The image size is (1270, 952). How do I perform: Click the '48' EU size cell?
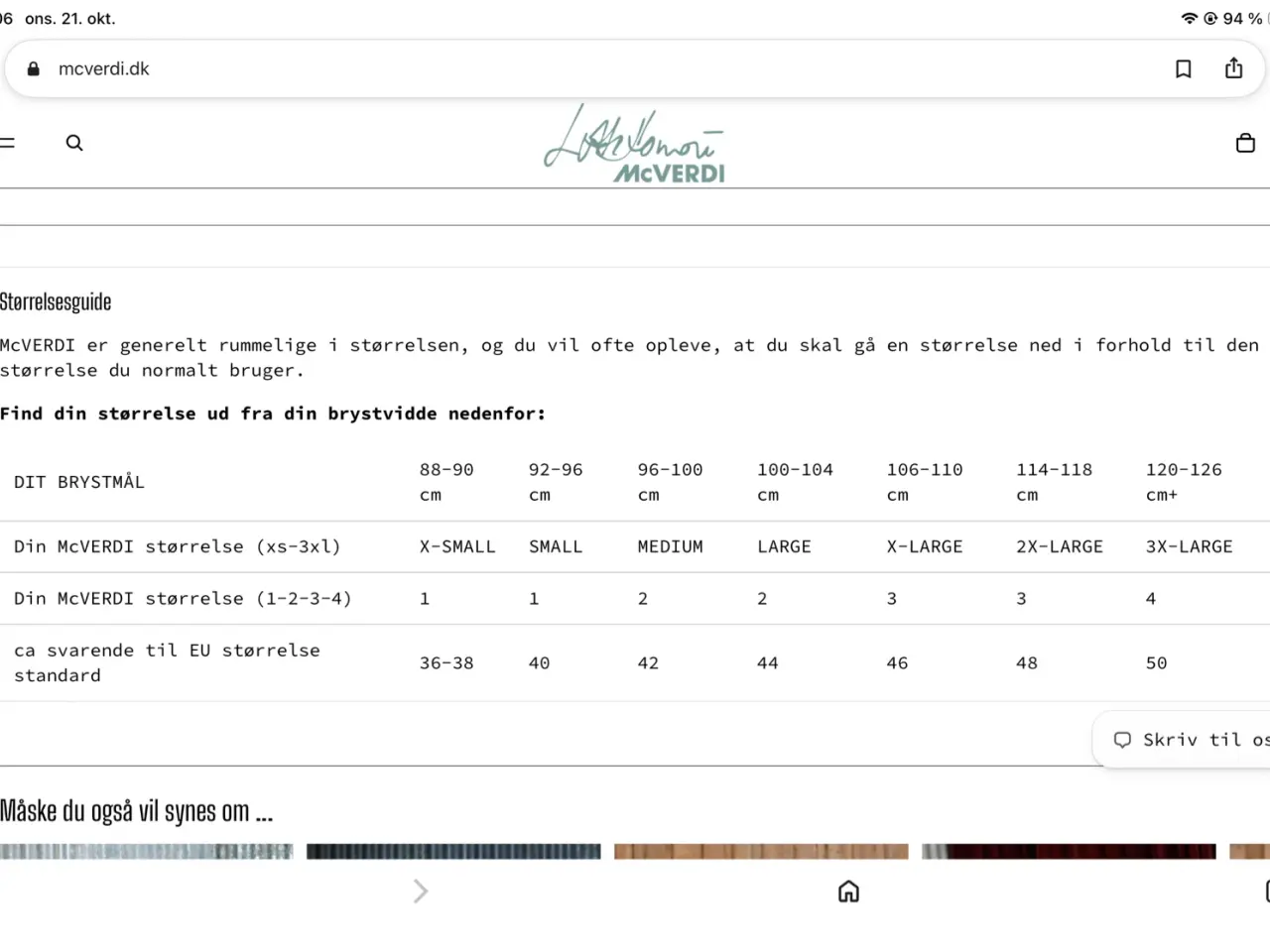tap(1027, 663)
